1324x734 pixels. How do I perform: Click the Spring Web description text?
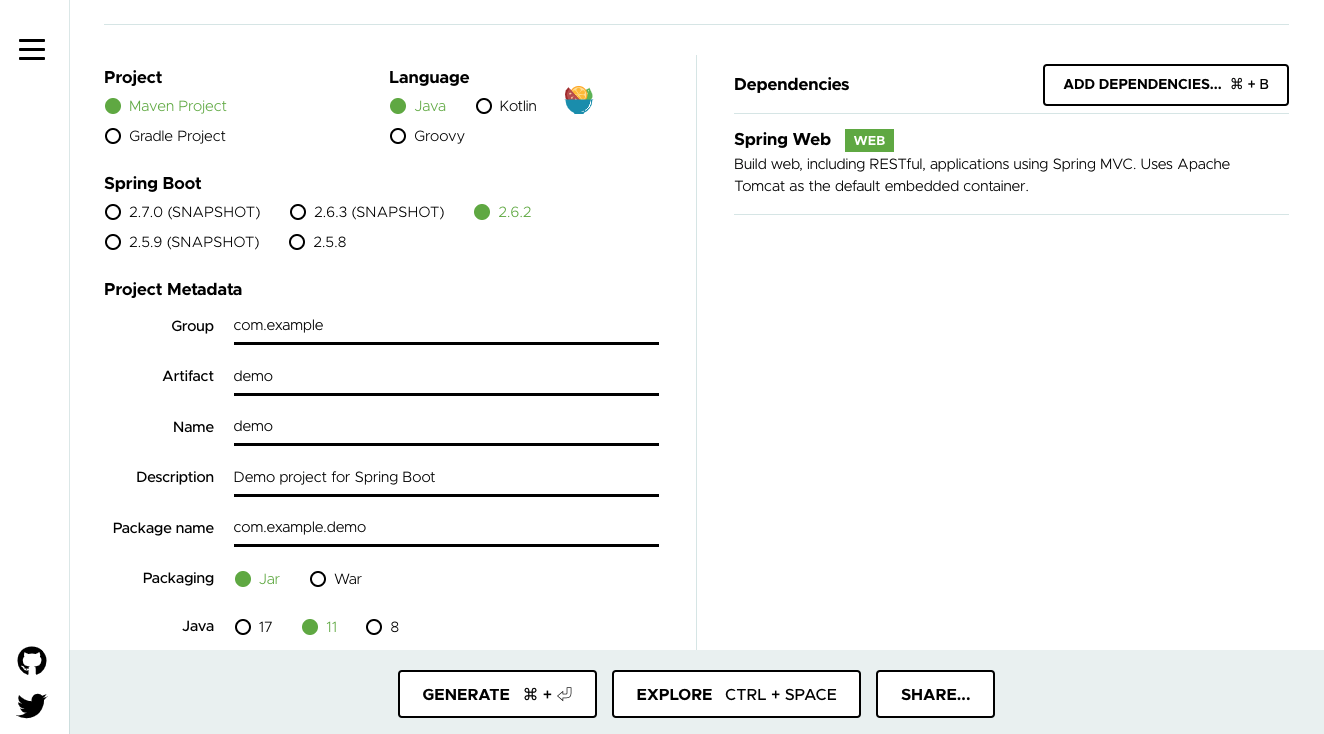982,175
